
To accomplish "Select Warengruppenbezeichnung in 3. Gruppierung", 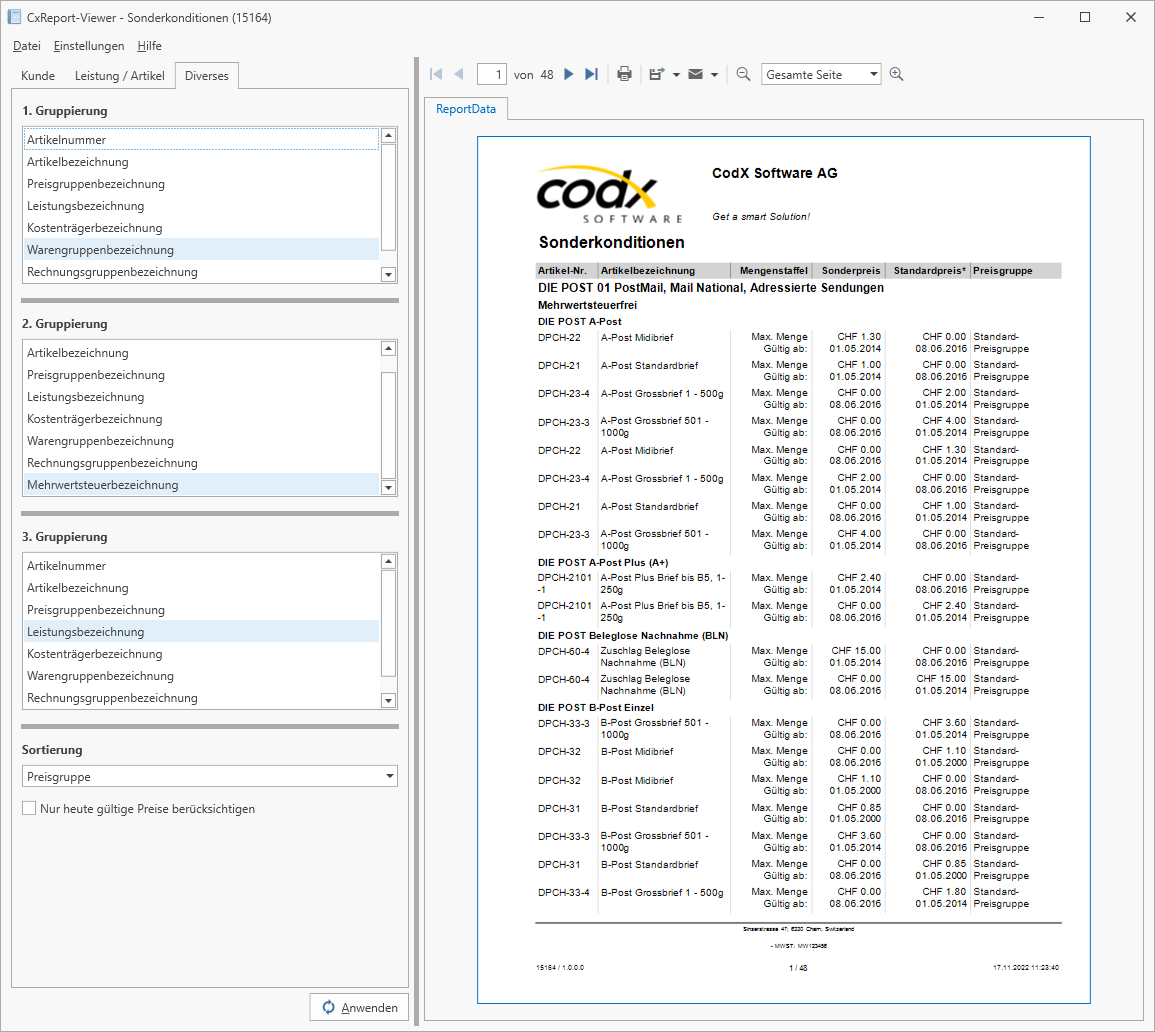I will point(201,676).
